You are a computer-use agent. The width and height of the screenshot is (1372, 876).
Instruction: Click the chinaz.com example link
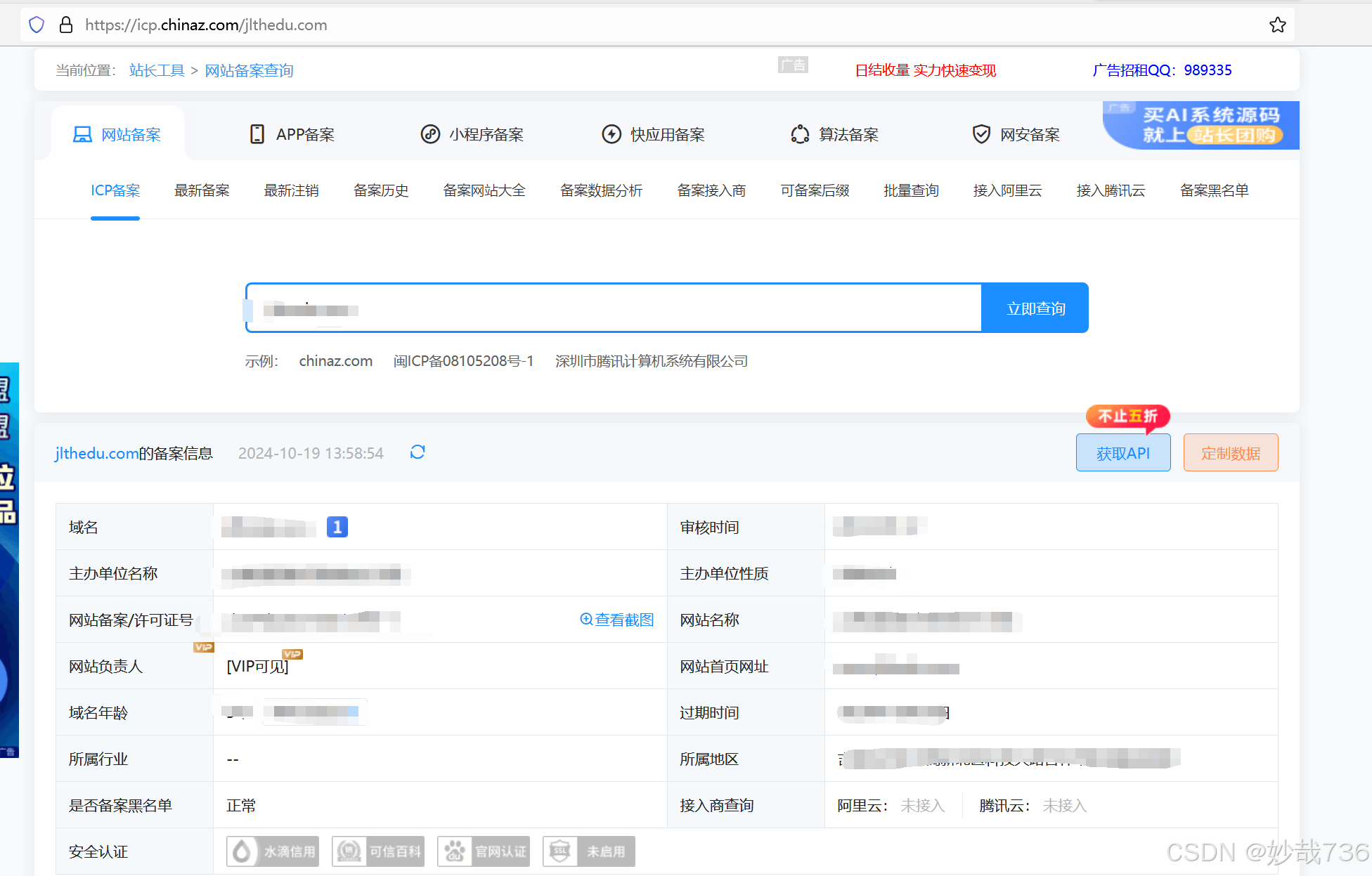coord(335,361)
